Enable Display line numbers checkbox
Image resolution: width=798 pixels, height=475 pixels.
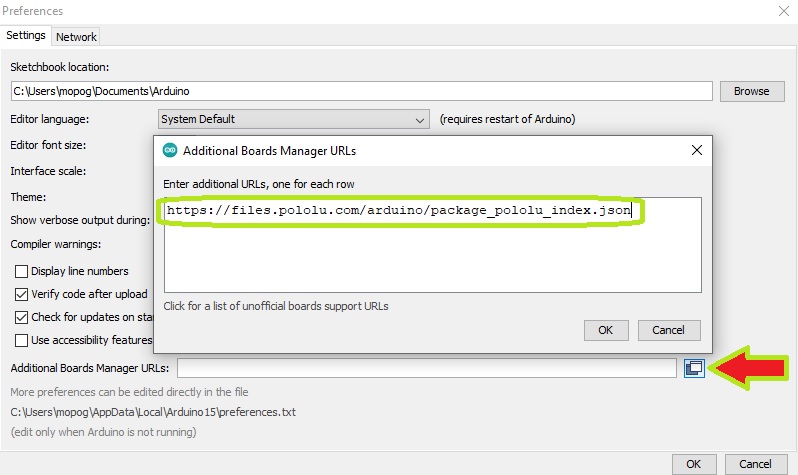tap(21, 271)
